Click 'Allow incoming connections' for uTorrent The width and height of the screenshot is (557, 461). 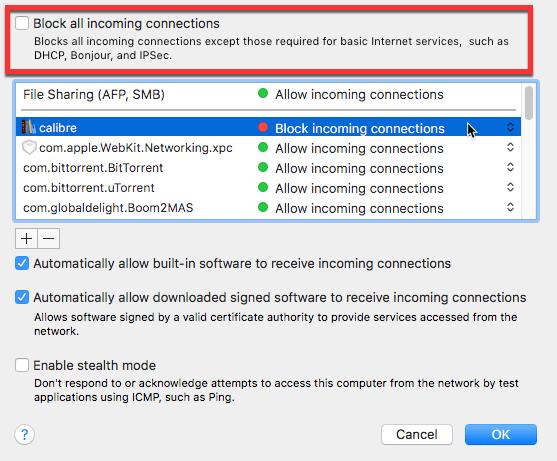(359, 188)
